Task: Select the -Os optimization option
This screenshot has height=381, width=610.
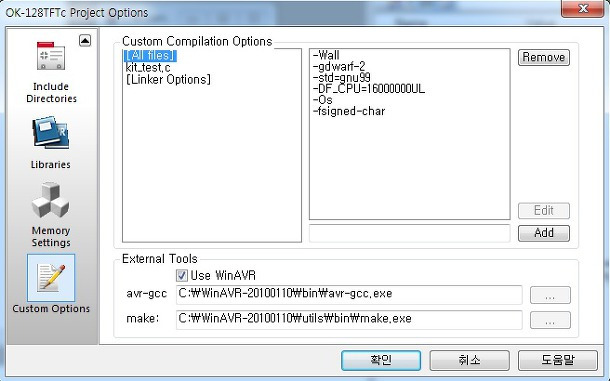Action: pos(323,100)
